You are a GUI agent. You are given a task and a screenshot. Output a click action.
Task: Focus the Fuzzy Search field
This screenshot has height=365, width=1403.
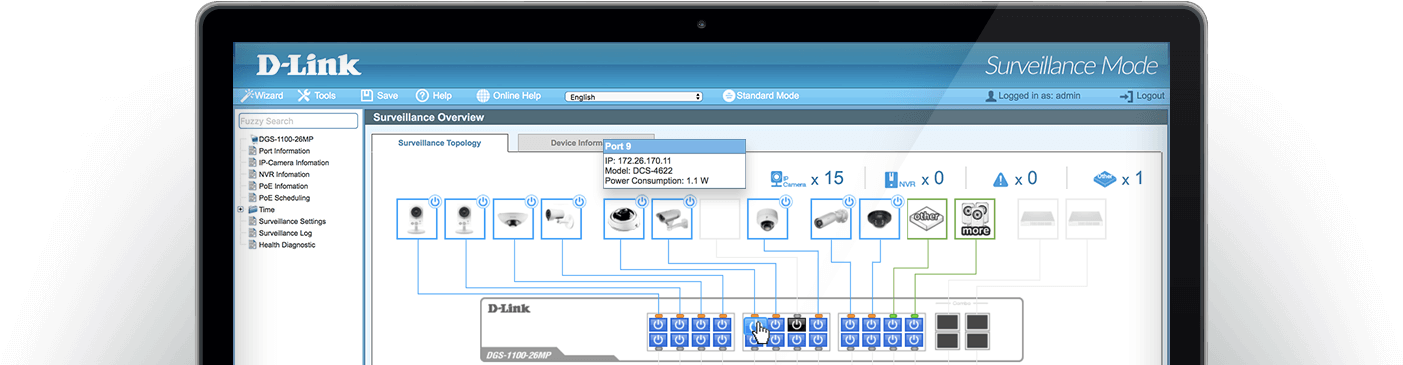(x=298, y=121)
